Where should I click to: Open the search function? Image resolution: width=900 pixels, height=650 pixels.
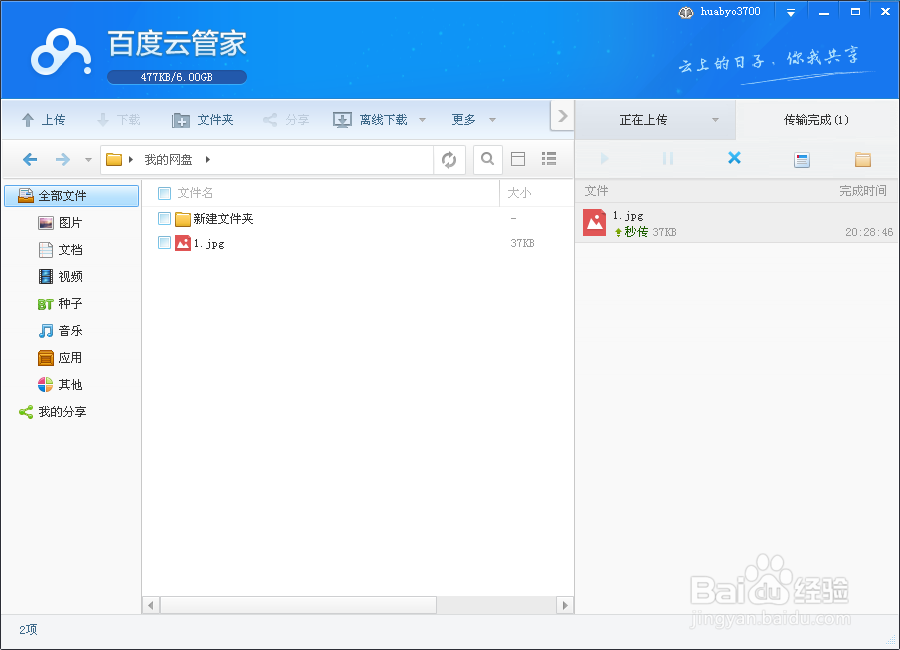pyautogui.click(x=487, y=159)
